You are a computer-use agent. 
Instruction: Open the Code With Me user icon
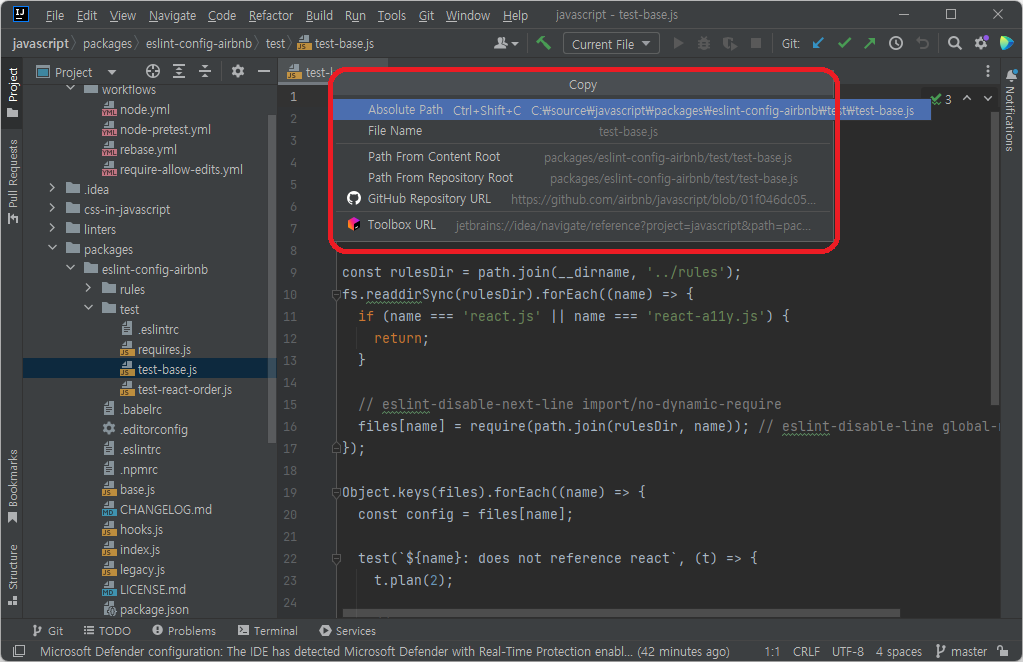(x=506, y=43)
